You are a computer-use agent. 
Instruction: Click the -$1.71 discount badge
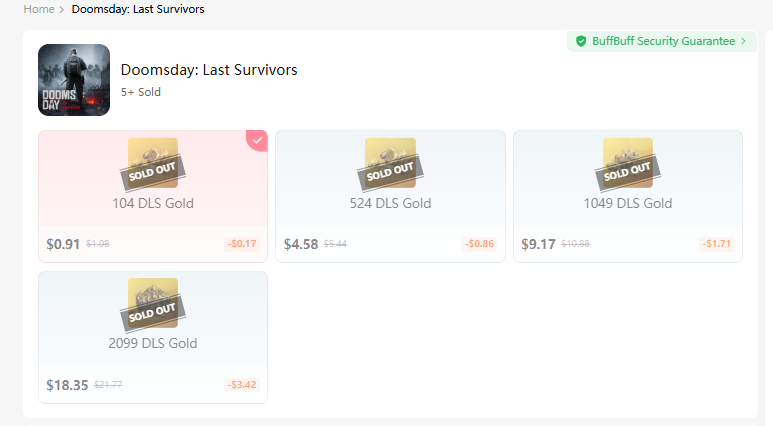(717, 244)
